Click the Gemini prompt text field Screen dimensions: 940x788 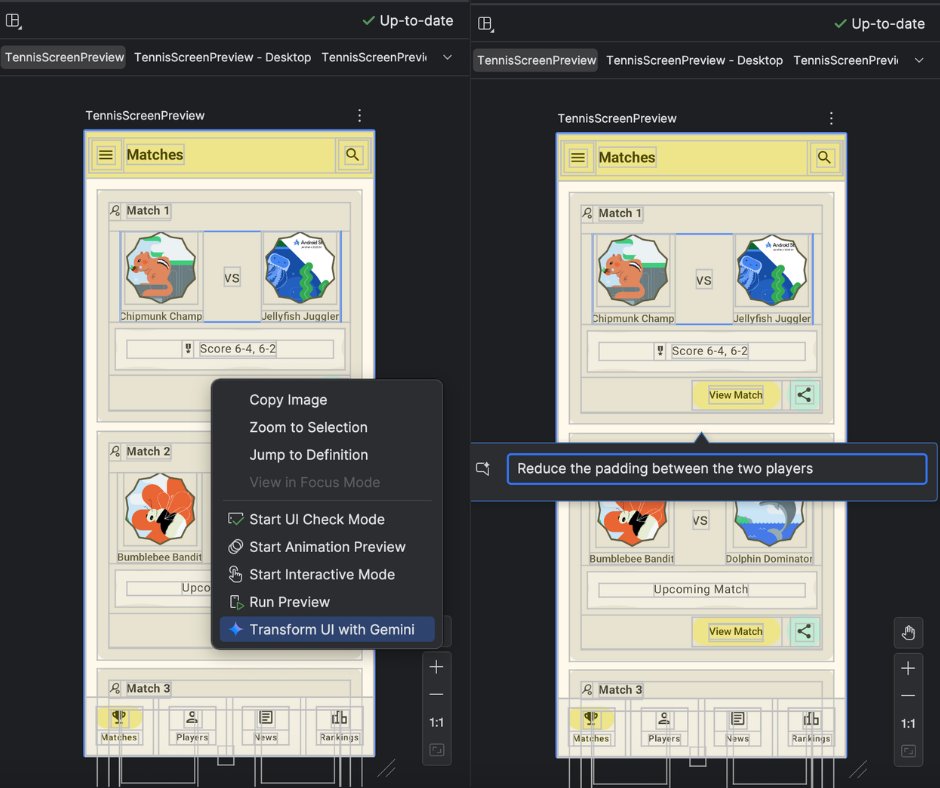716,468
